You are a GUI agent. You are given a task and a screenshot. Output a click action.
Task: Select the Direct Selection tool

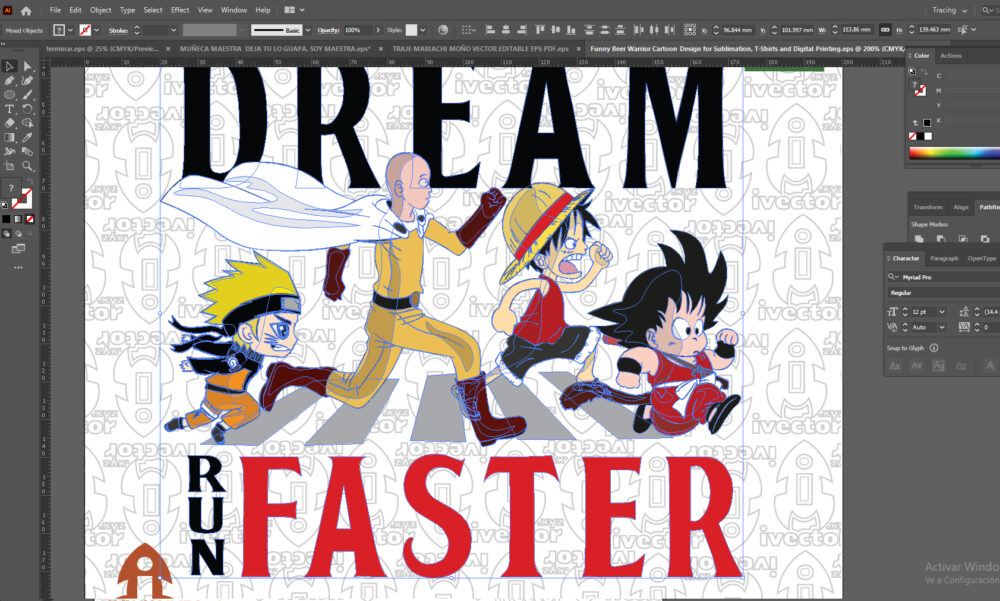pos(27,66)
